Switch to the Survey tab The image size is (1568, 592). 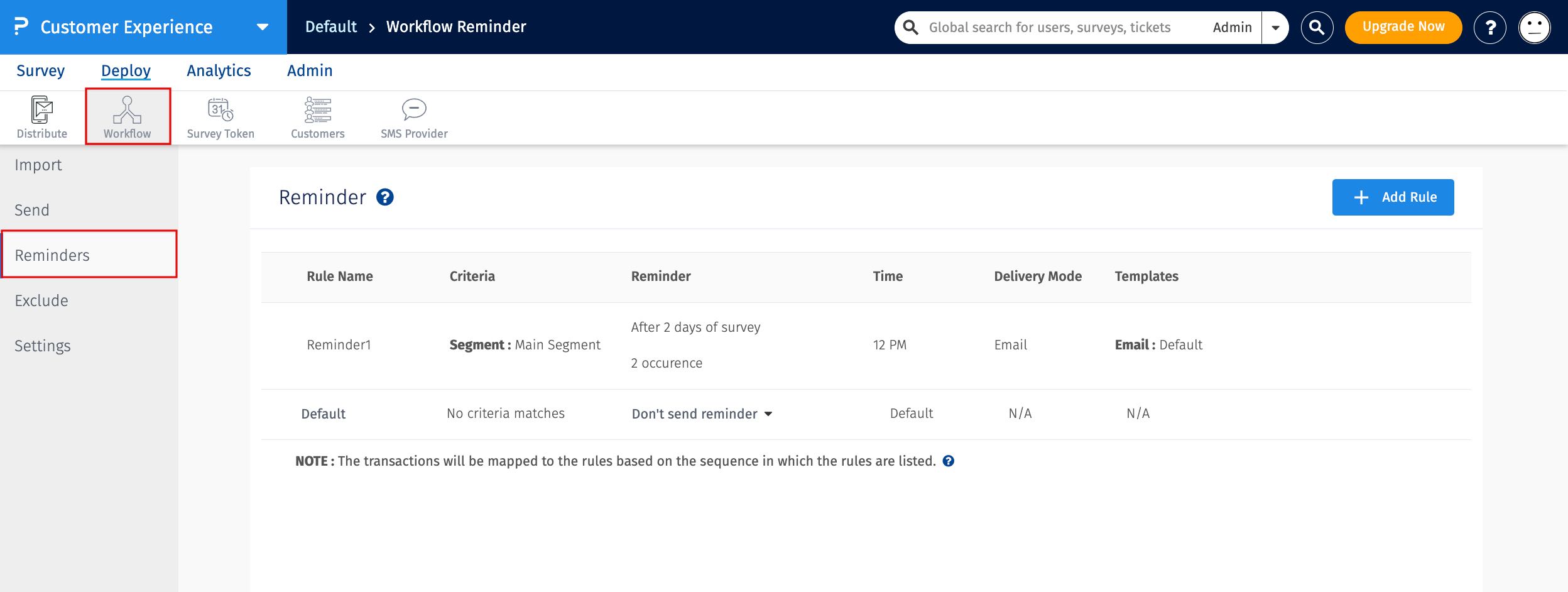(40, 71)
